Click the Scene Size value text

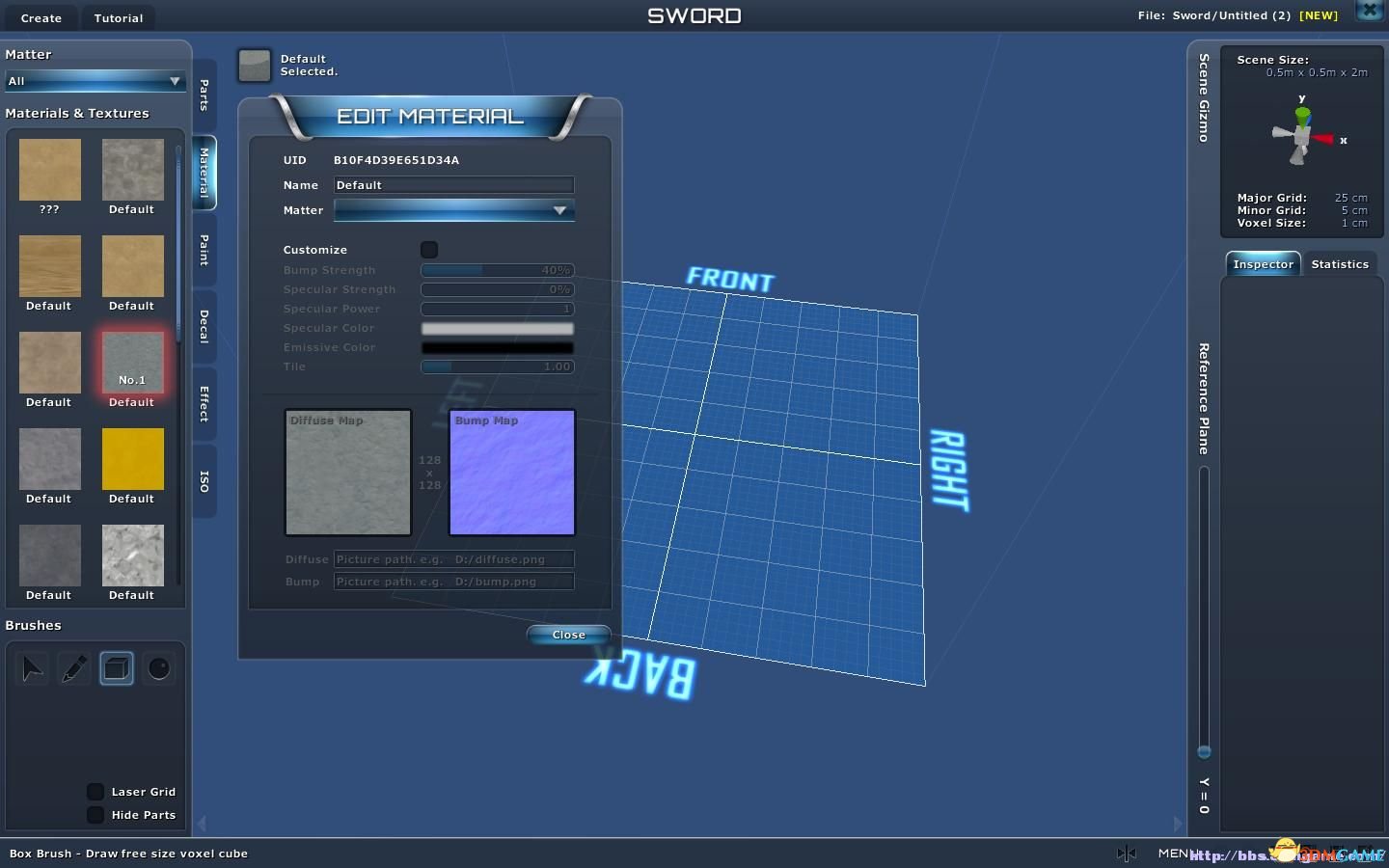(x=1317, y=72)
